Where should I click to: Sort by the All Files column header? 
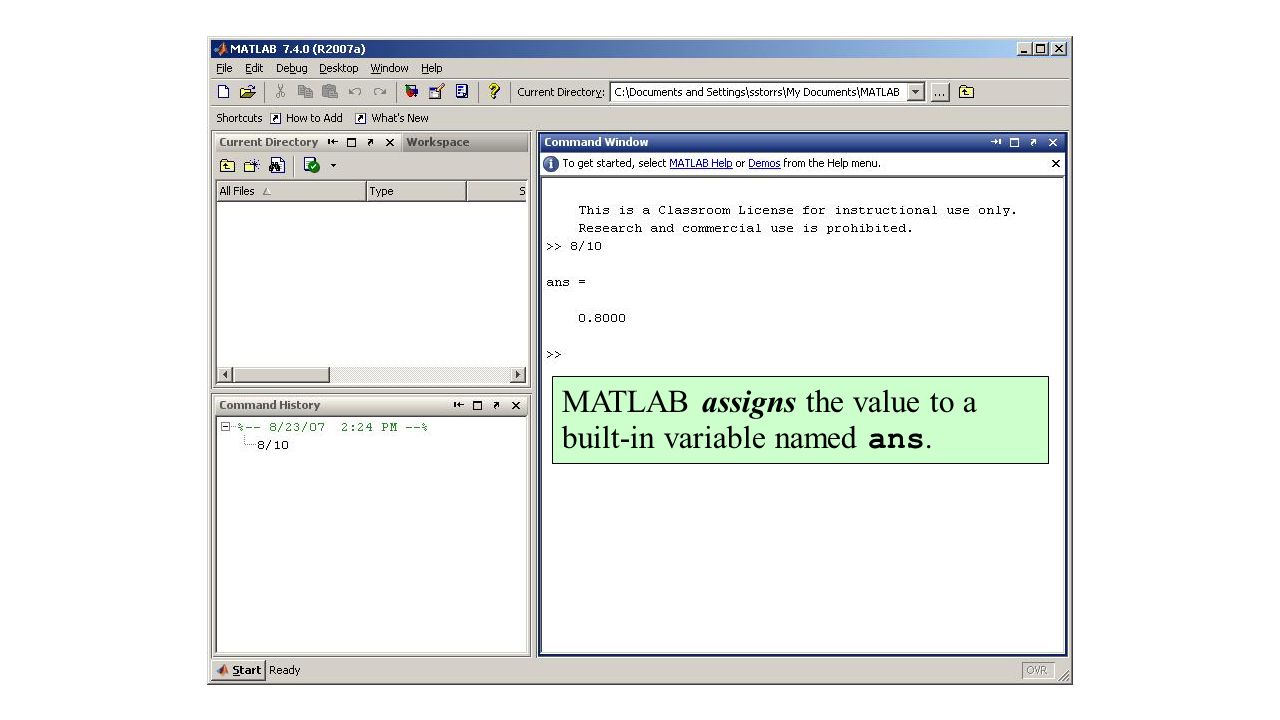291,191
